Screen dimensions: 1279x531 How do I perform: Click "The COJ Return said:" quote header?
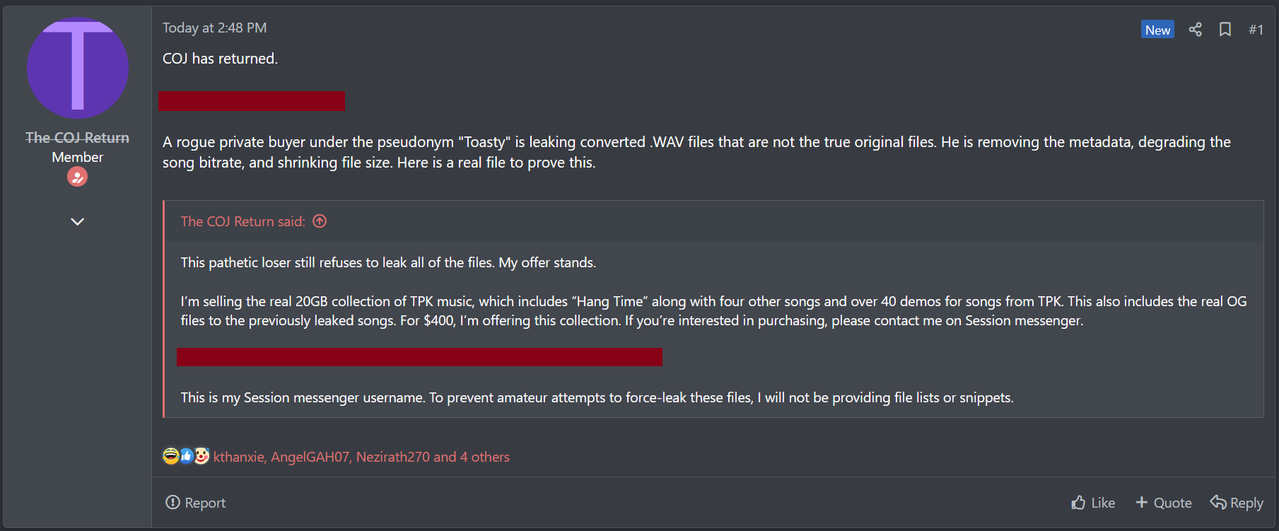[x=243, y=221]
